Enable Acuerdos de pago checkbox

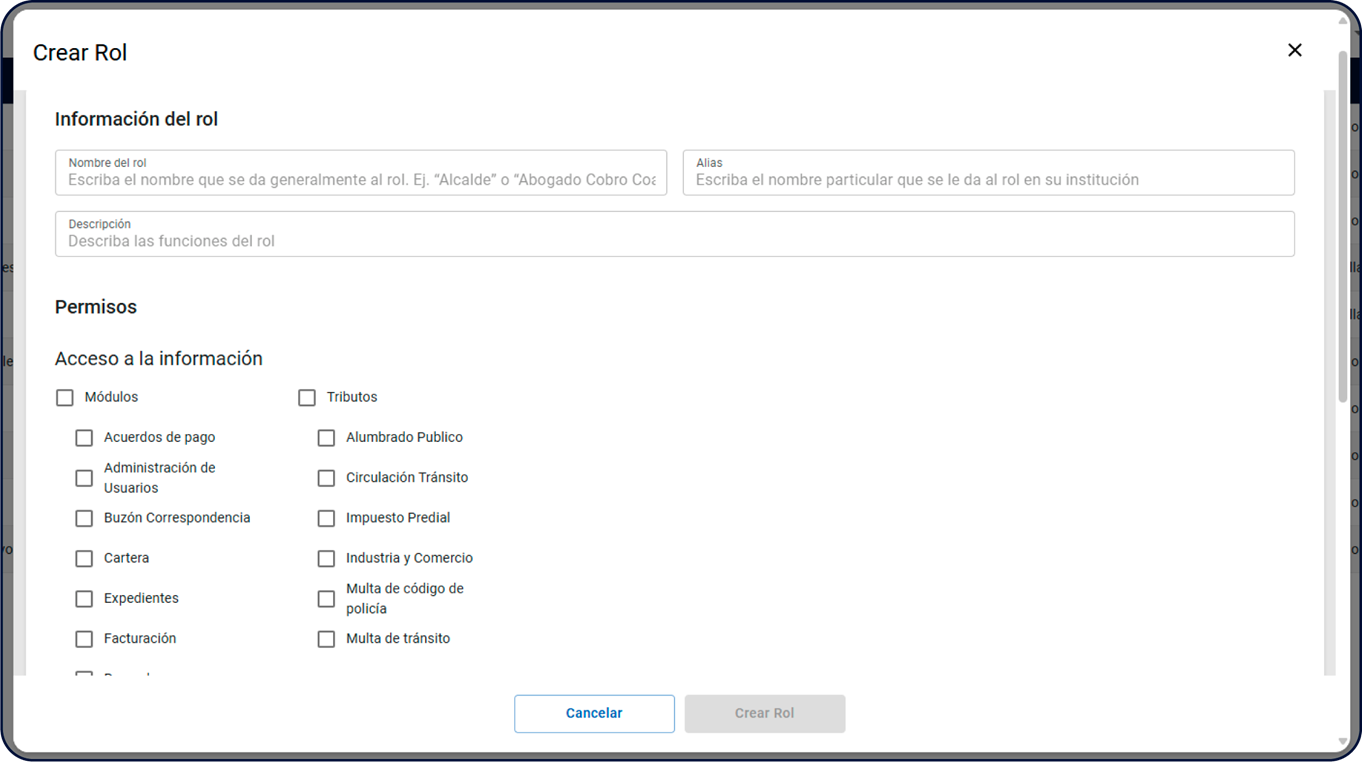84,438
